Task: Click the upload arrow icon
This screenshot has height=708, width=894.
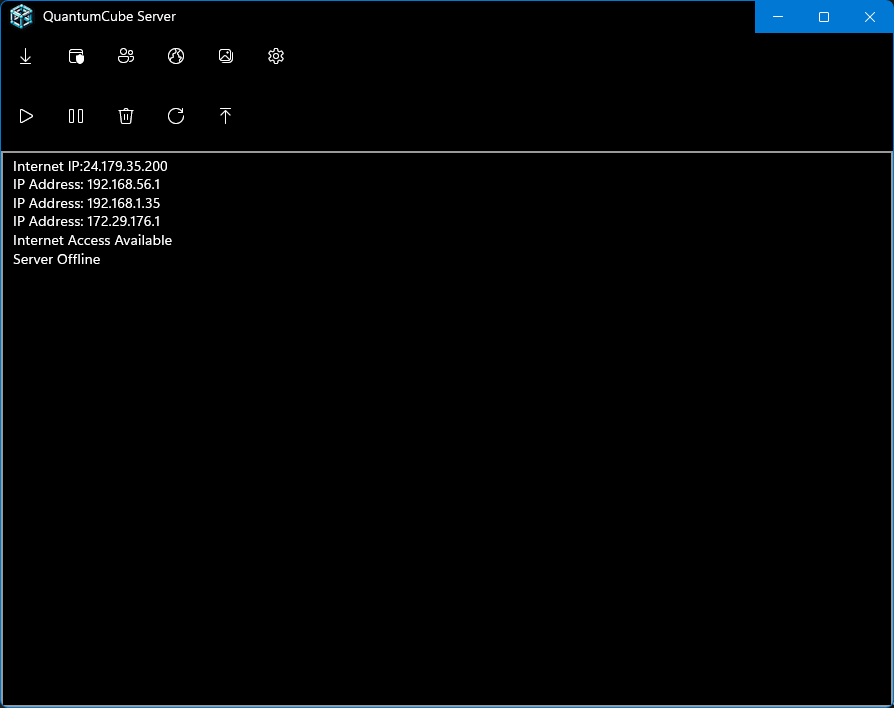Action: (226, 116)
